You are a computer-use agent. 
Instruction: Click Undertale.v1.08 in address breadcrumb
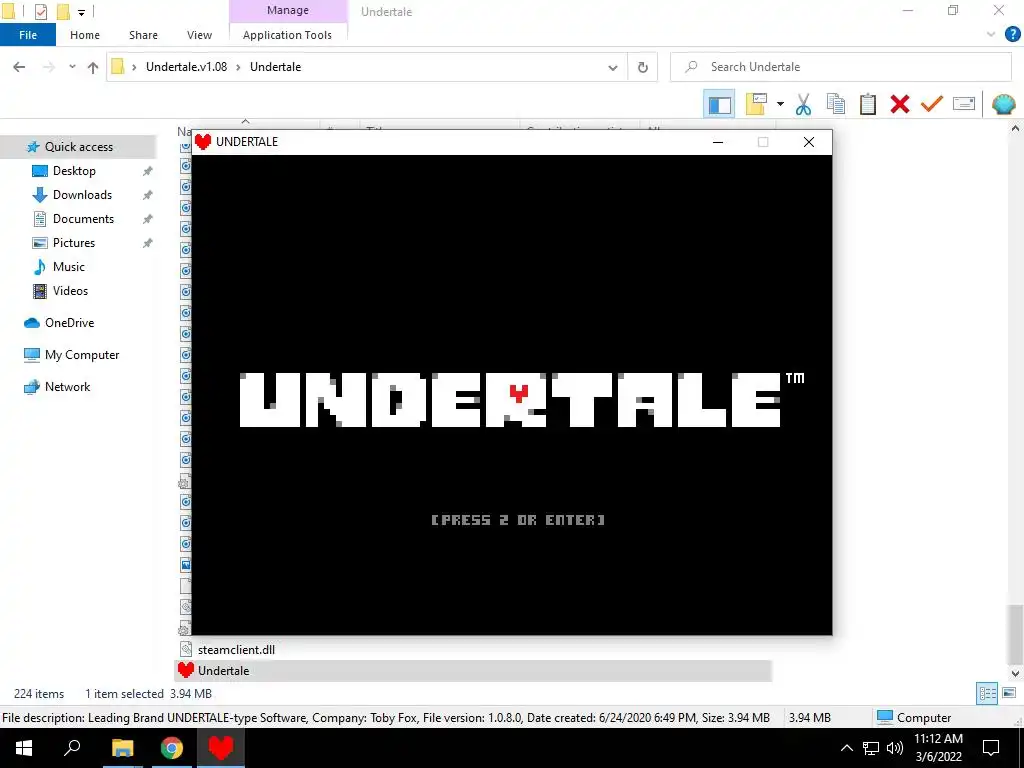[186, 67]
